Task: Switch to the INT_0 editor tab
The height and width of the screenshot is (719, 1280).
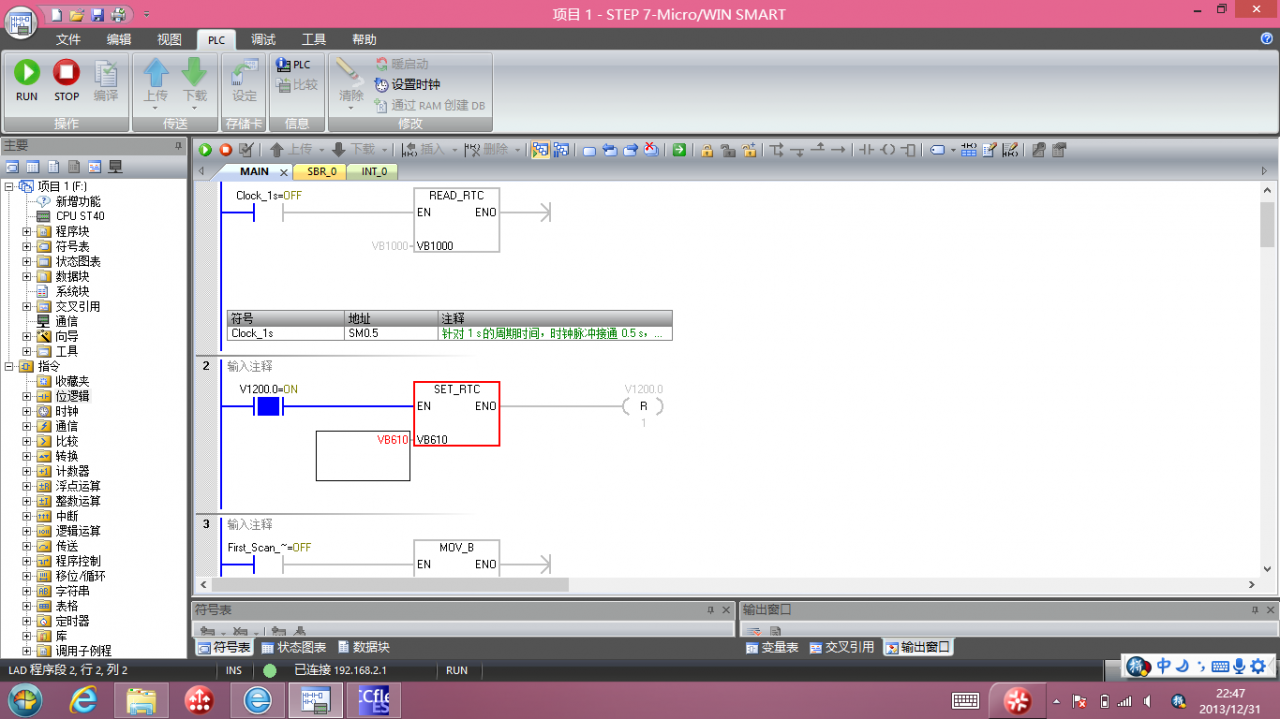Action: click(374, 172)
